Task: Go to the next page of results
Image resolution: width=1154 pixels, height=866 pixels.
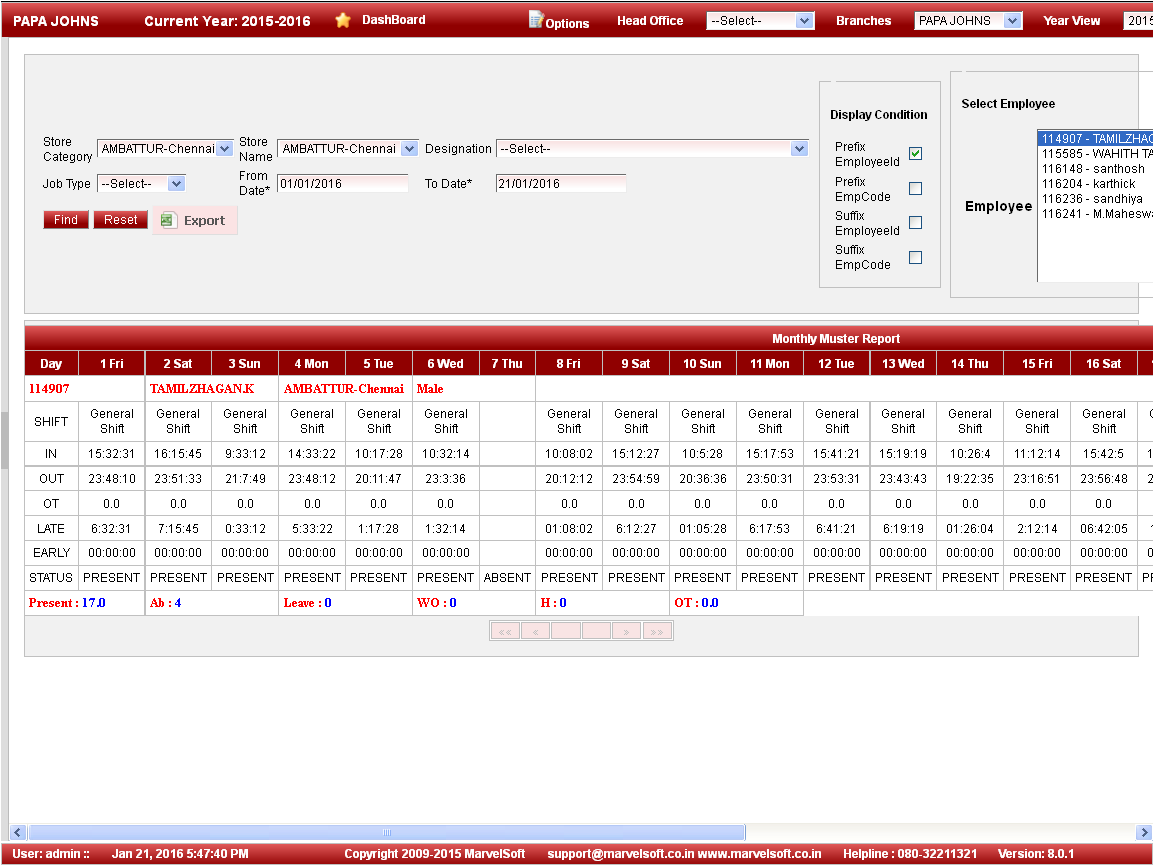Action: (627, 631)
